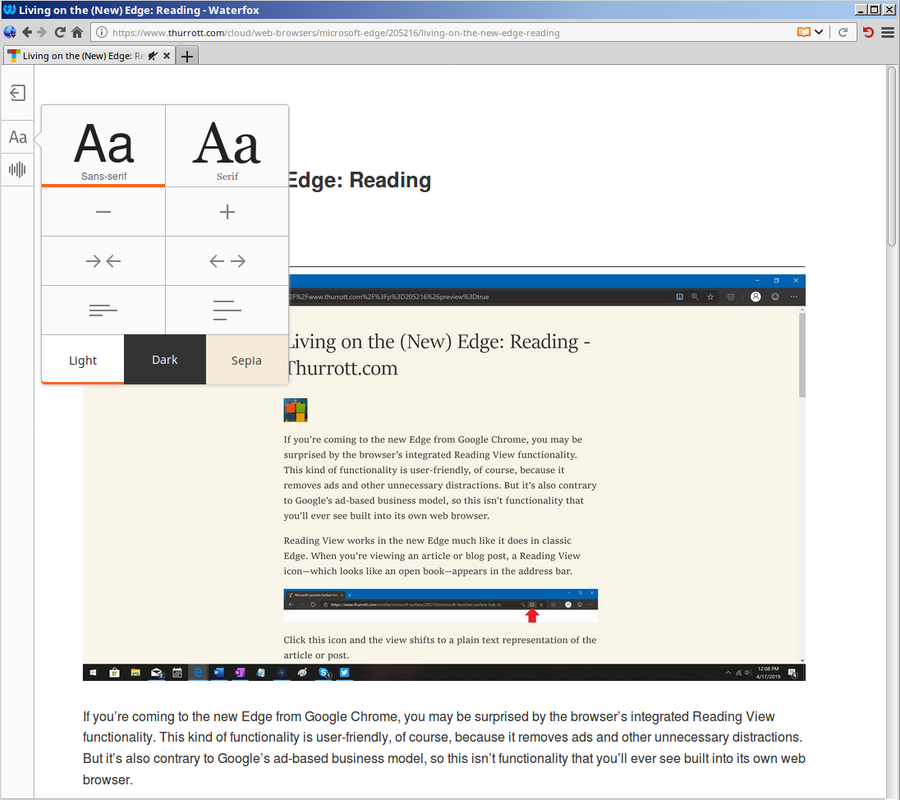The height and width of the screenshot is (800, 900).
Task: Reload the page from the left toolbar
Action: point(60,32)
